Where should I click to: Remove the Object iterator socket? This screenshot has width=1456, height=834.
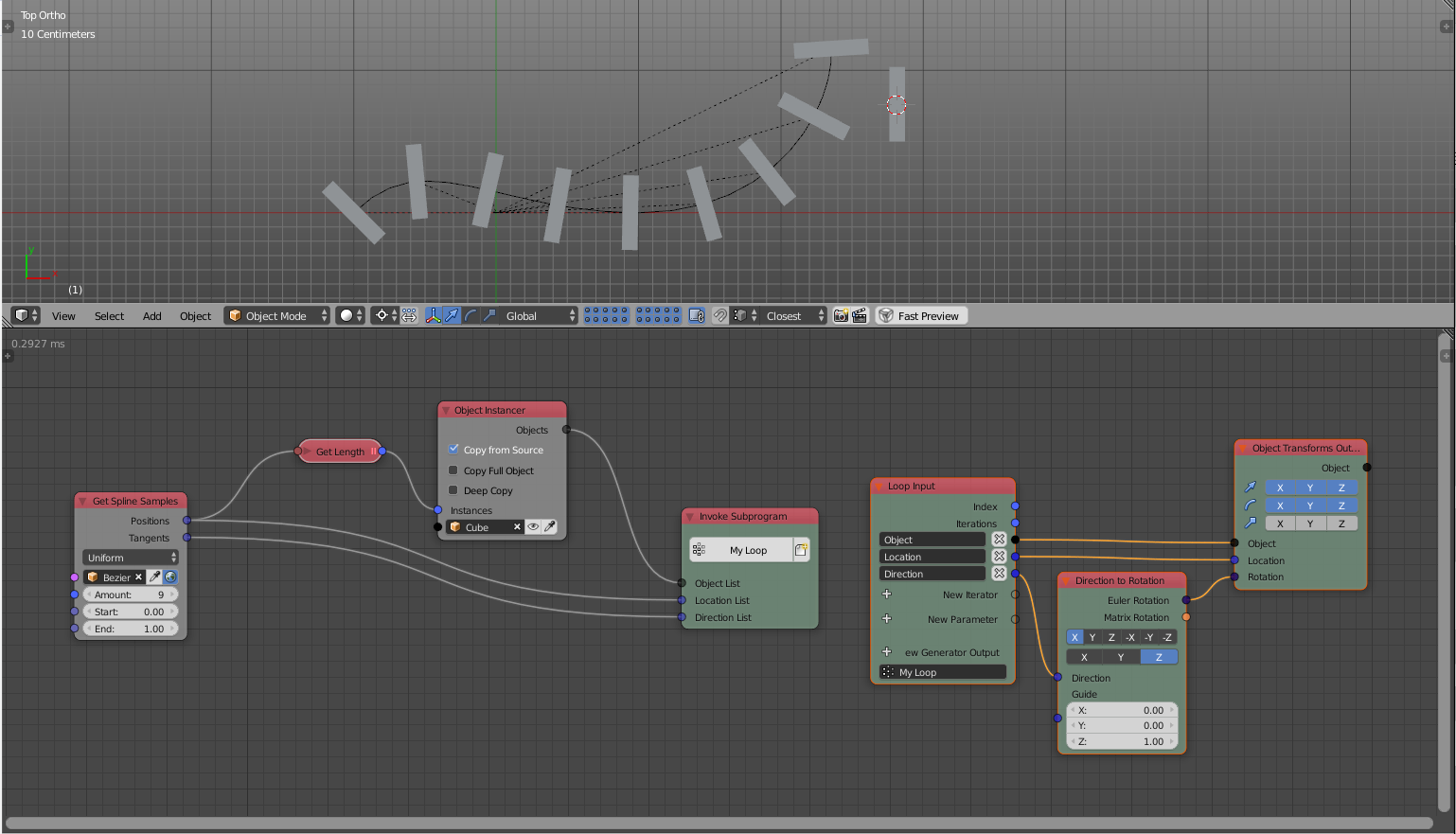pos(999,540)
